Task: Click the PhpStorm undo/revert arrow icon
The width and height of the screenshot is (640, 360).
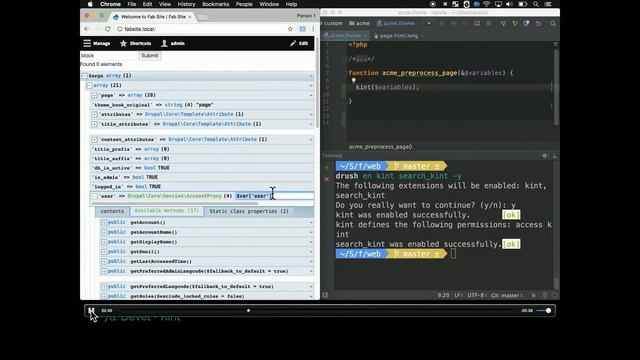Action: point(538,24)
